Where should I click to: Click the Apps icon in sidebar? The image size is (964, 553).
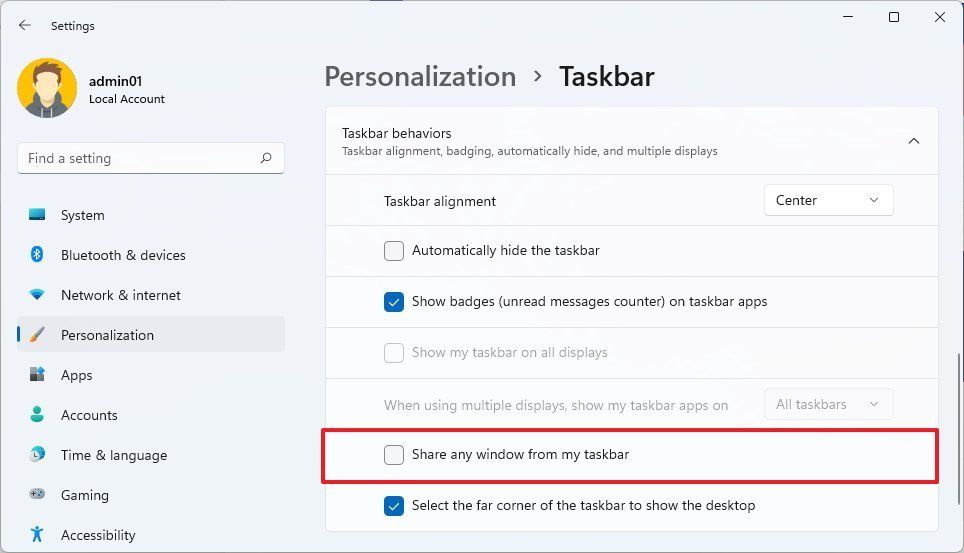(37, 375)
